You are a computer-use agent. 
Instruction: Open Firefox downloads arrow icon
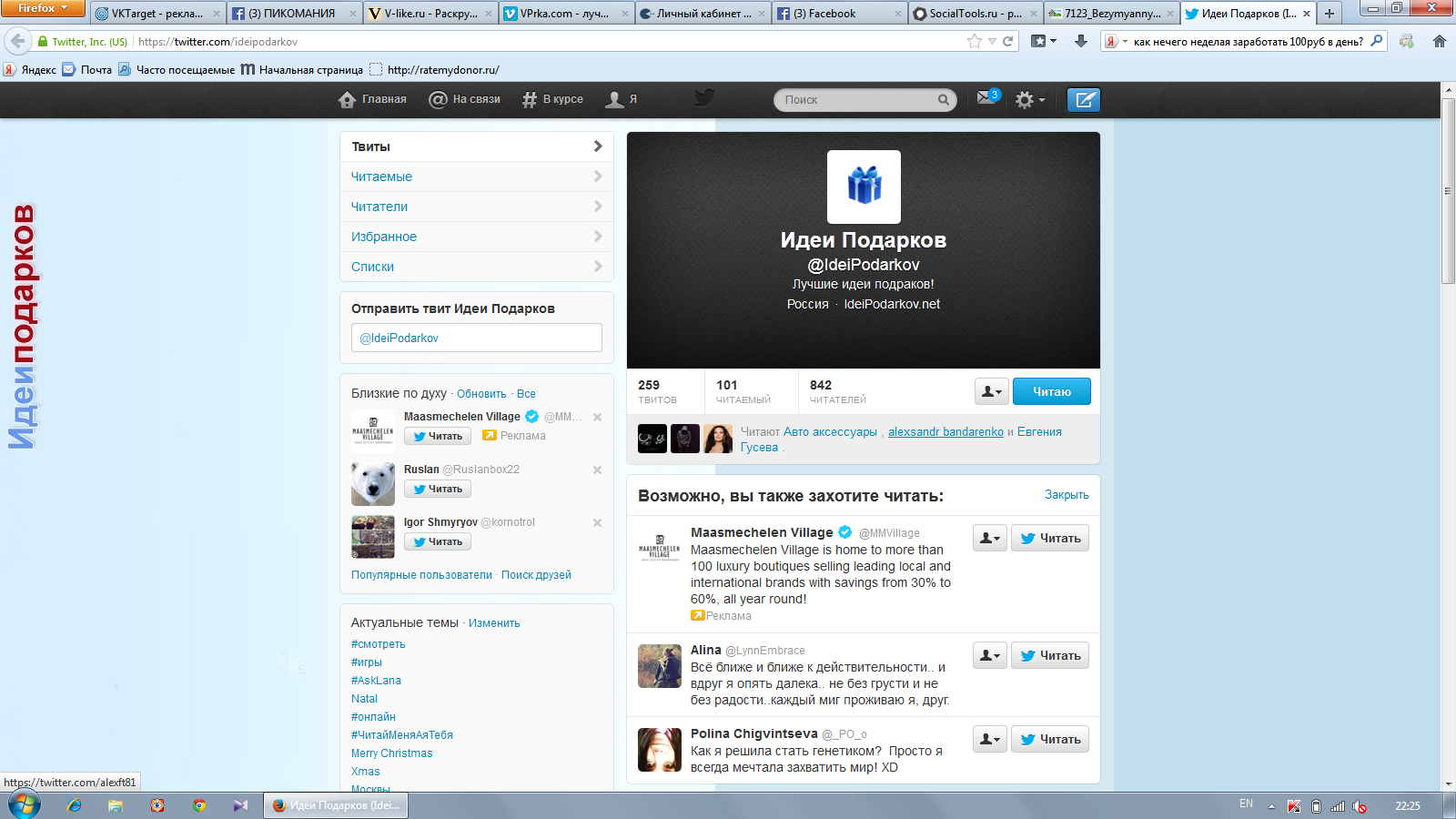point(1081,41)
